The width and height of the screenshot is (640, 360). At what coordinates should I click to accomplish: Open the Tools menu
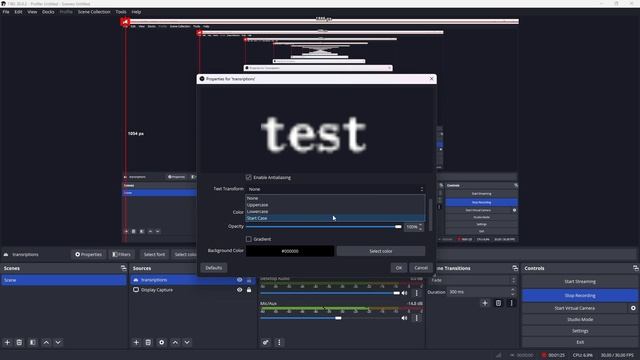(121, 12)
